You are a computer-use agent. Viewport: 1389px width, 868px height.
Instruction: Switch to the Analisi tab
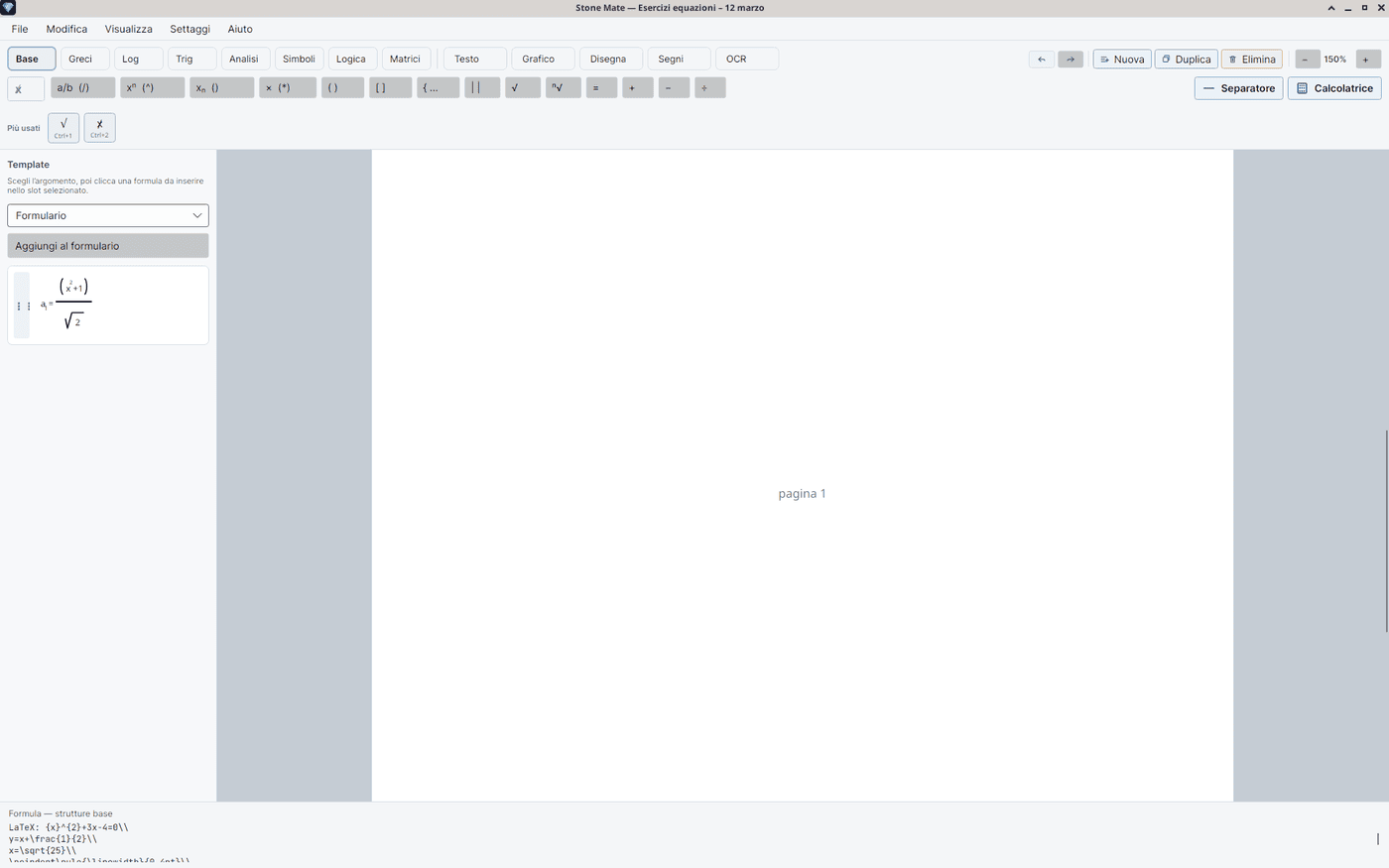point(246,59)
